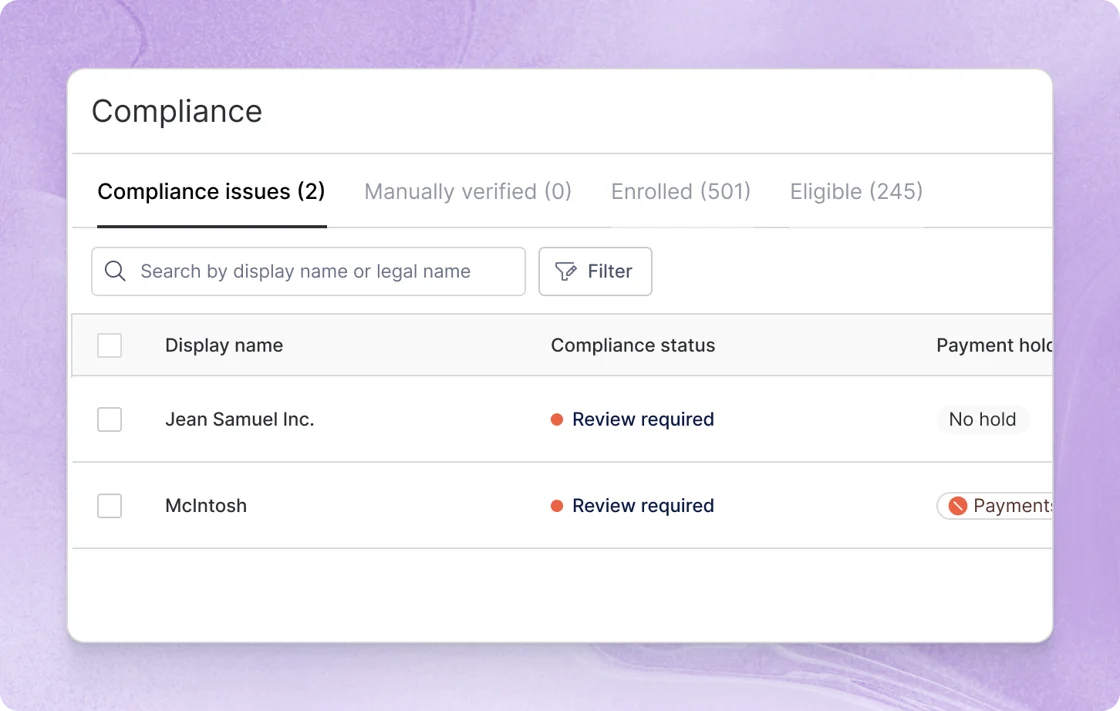
Task: Click the magnifier icon in search box
Action: 115,272
